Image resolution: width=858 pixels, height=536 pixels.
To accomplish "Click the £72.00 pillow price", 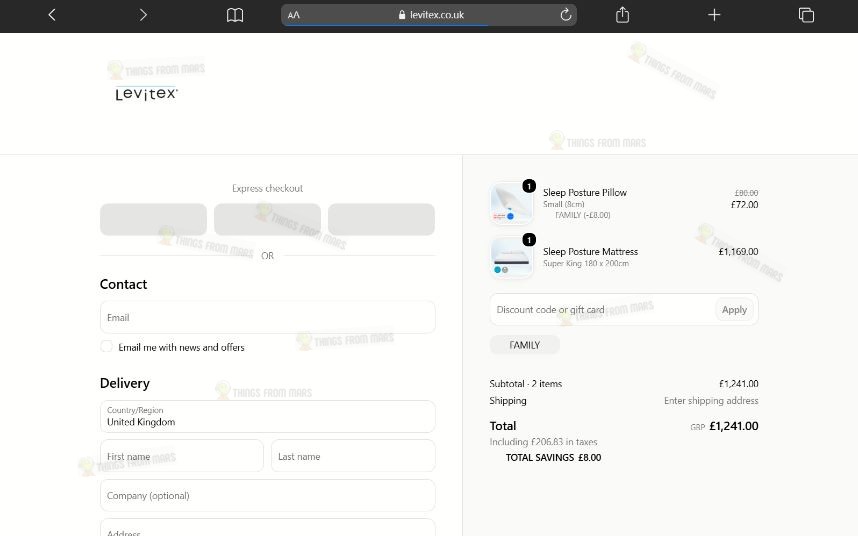I will (744, 205).
